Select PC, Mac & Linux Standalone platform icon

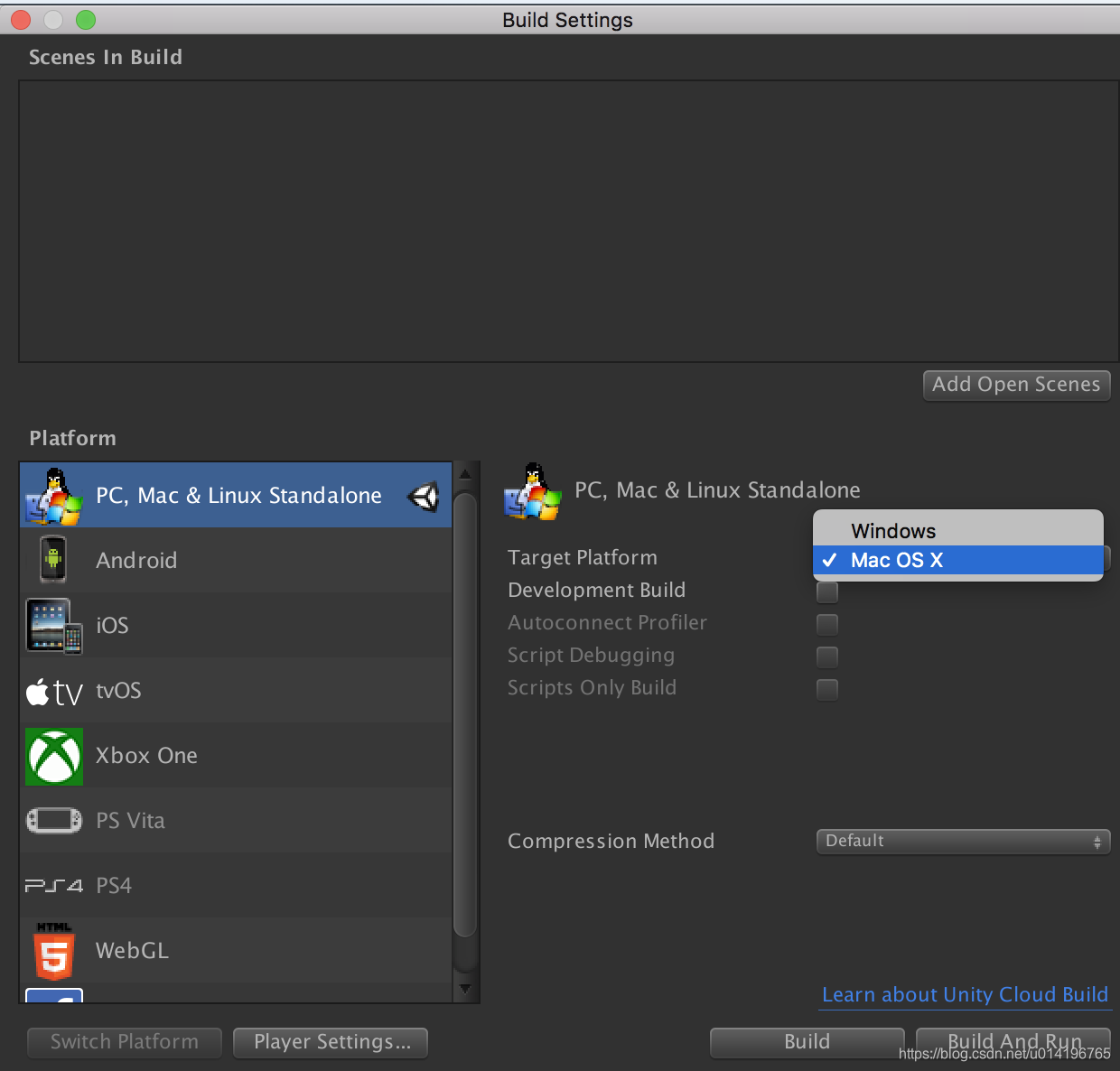point(53,496)
